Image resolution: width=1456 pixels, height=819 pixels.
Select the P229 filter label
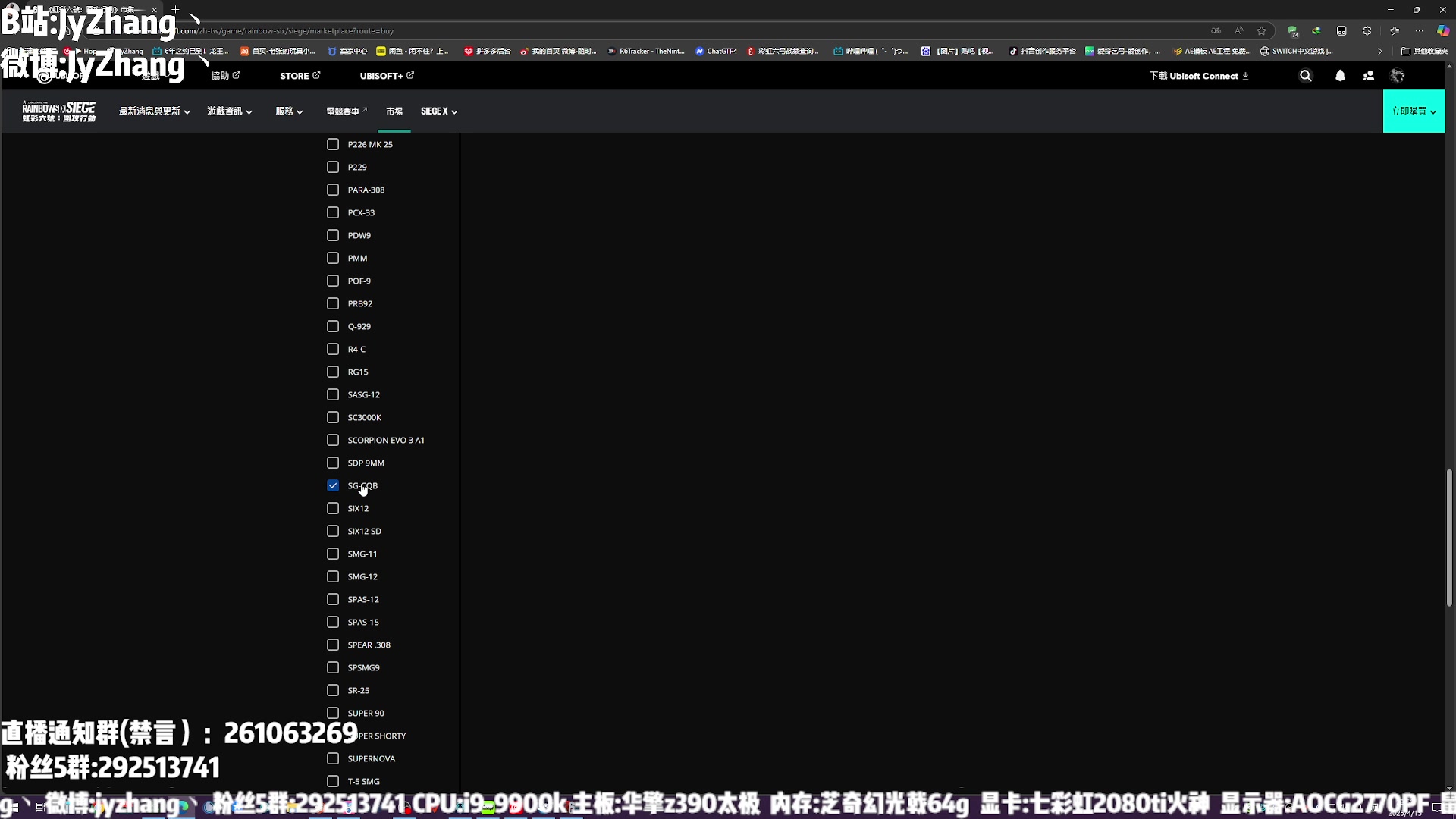pyautogui.click(x=357, y=167)
